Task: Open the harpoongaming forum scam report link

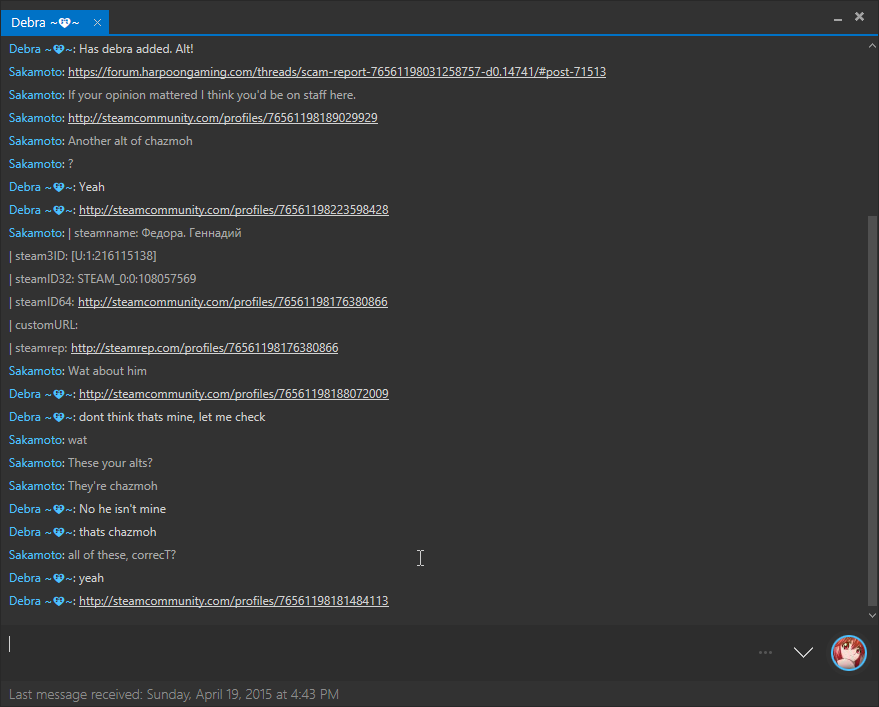Action: 336,72
